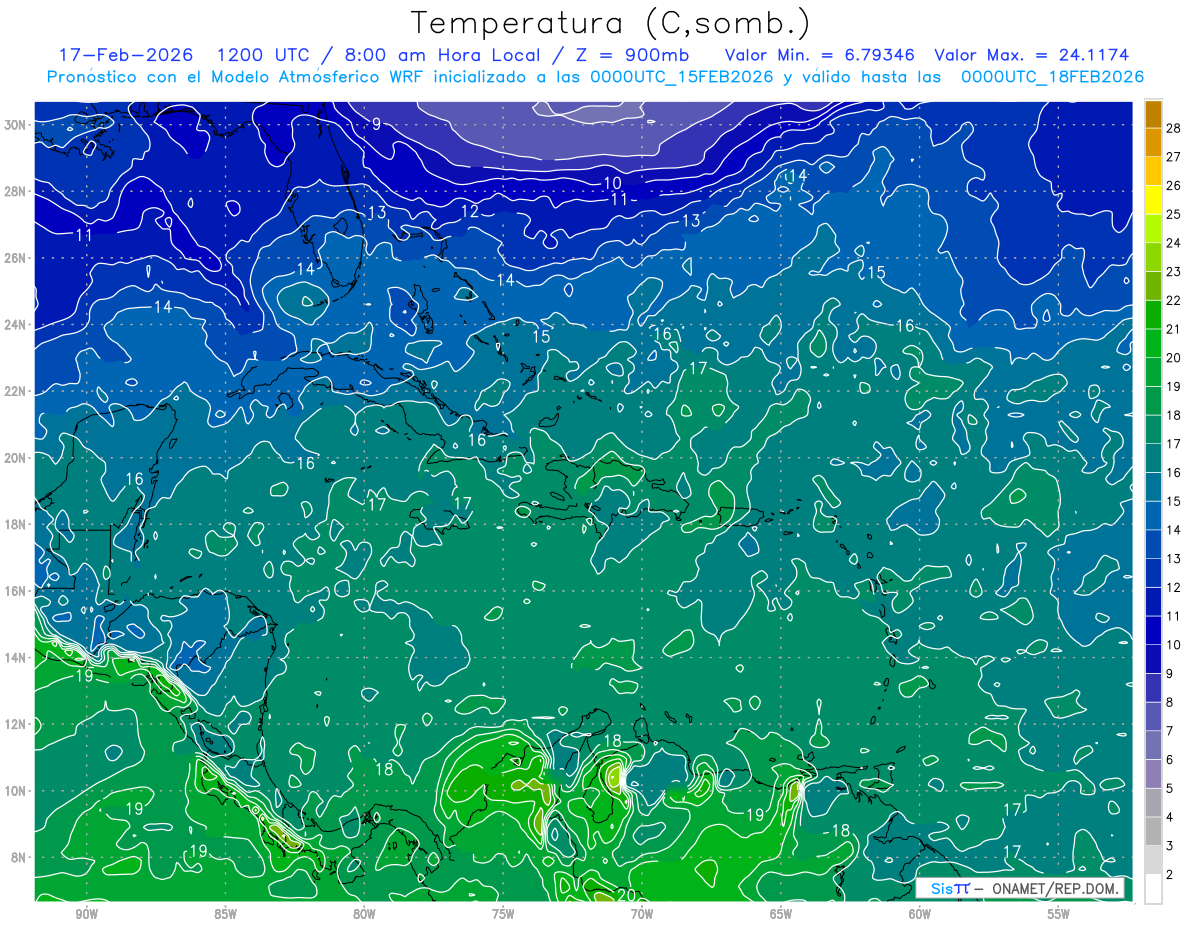Click the colorbar scale label '8'
This screenshot has height=927, width=1200.
tap(1170, 702)
